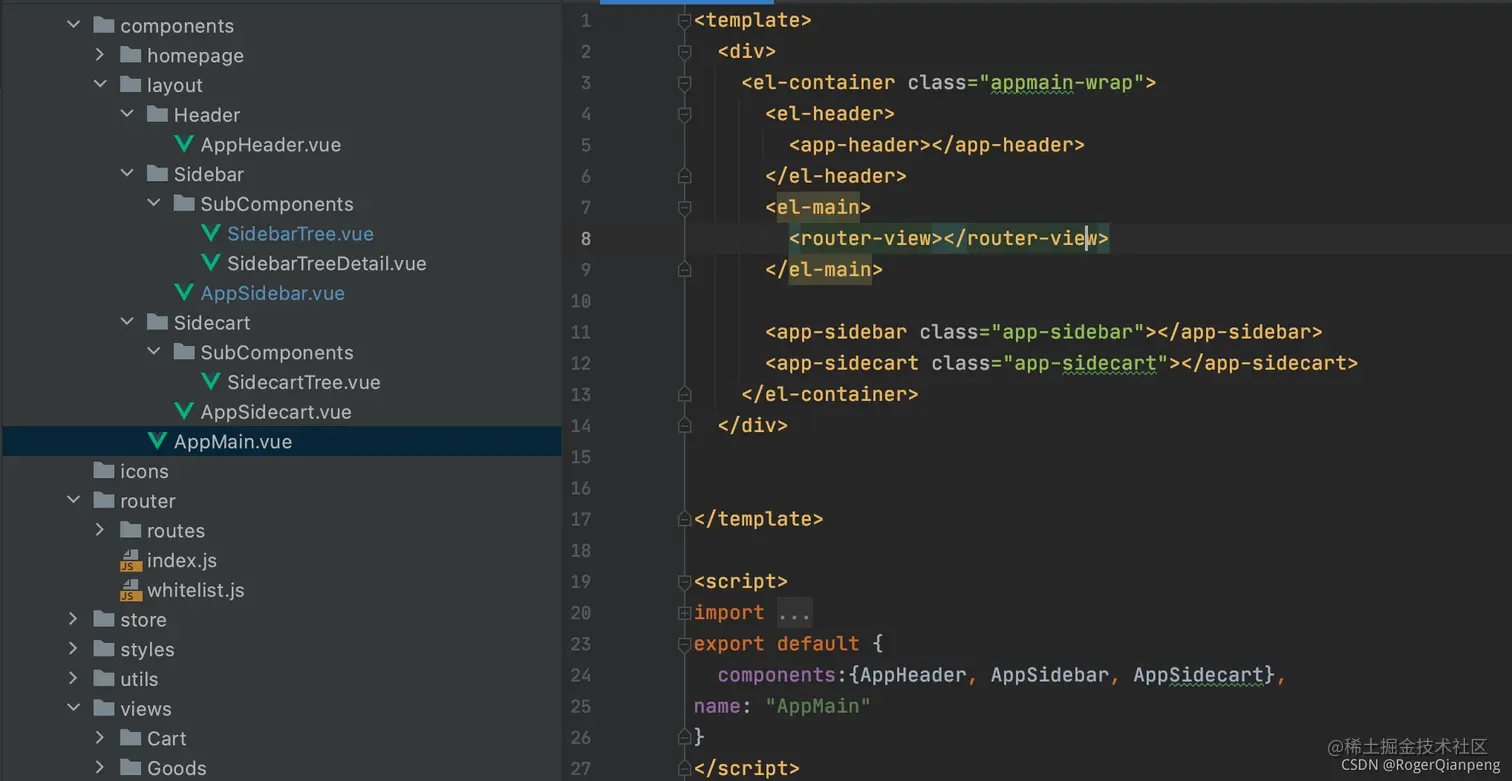The height and width of the screenshot is (781, 1512).
Task: Click the Vue icon beside AppMain.vue
Action: pos(157,441)
